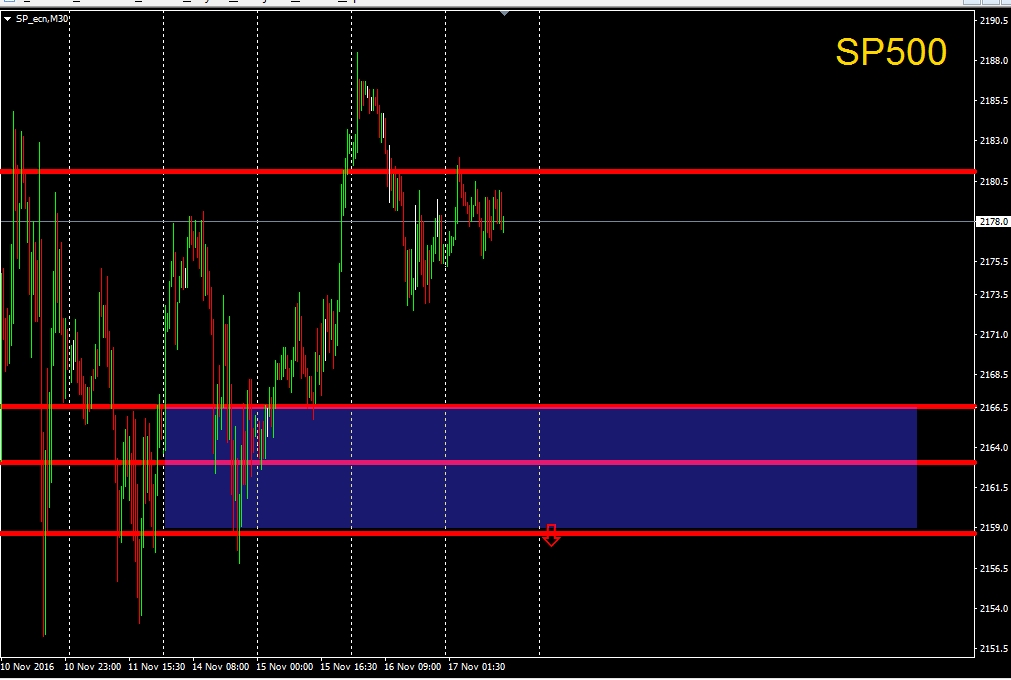Click the 15 Nov 00:00 time label
1011x680 pixels.
(284, 666)
